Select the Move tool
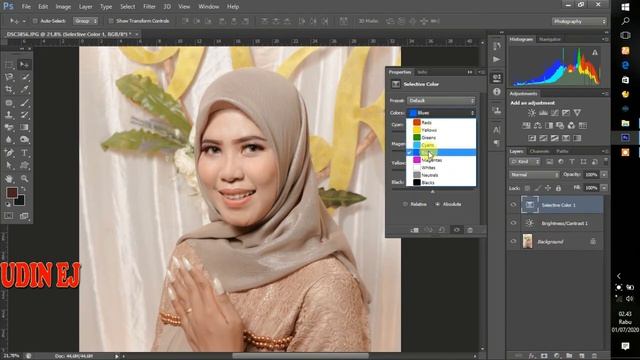 [x=24, y=64]
